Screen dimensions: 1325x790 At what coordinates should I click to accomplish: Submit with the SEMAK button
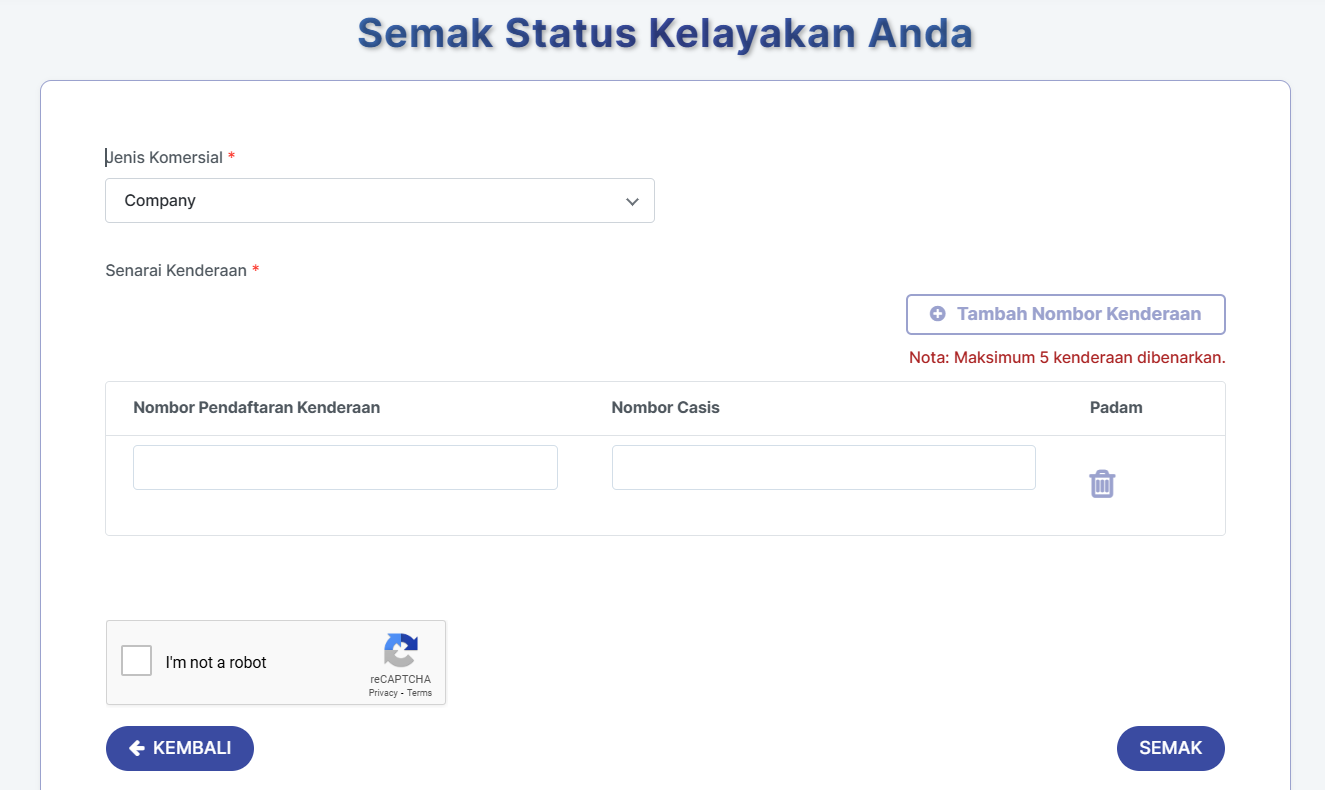1171,748
